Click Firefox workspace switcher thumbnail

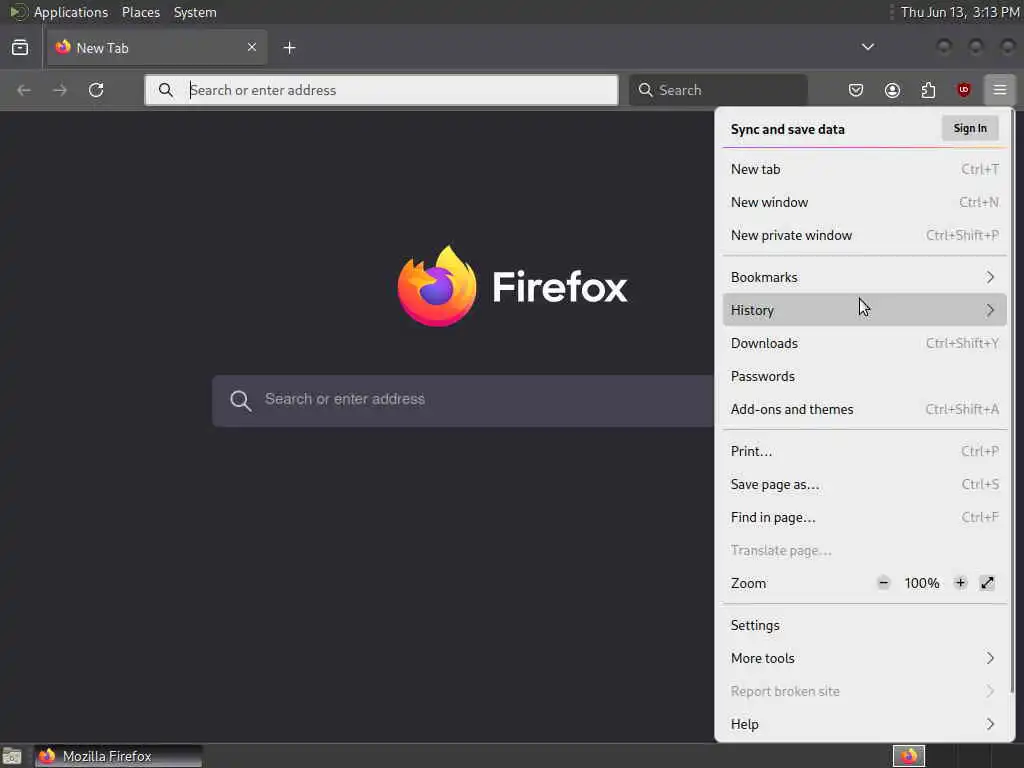coord(908,756)
